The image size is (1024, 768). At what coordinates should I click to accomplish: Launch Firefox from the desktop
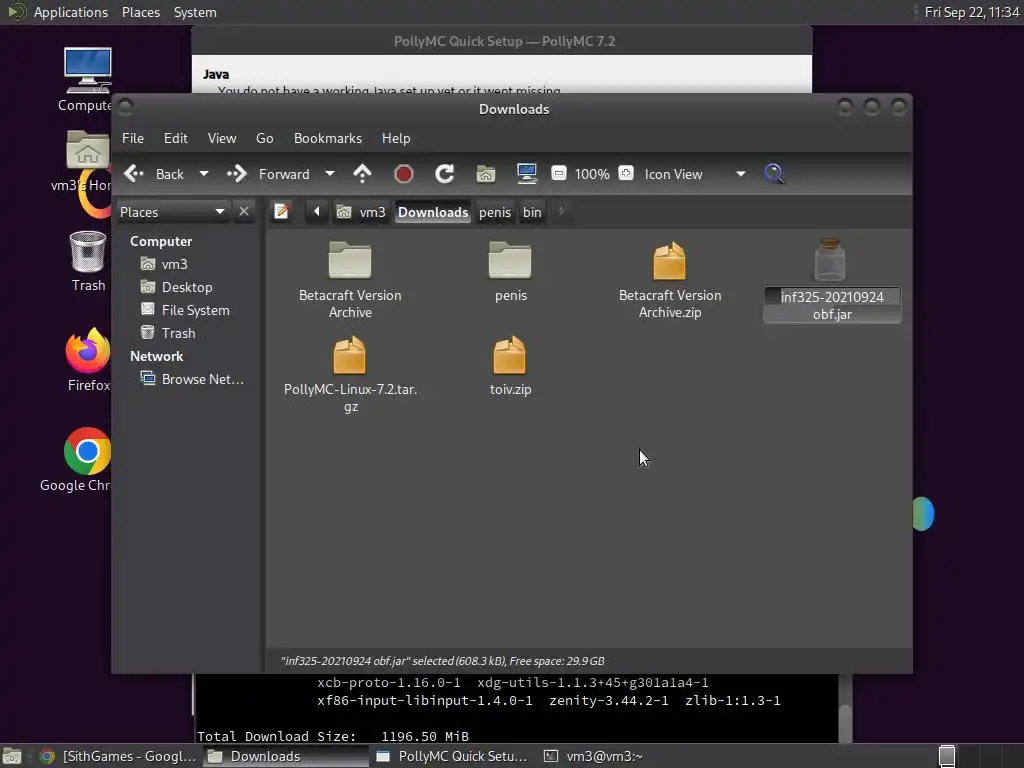[88, 360]
